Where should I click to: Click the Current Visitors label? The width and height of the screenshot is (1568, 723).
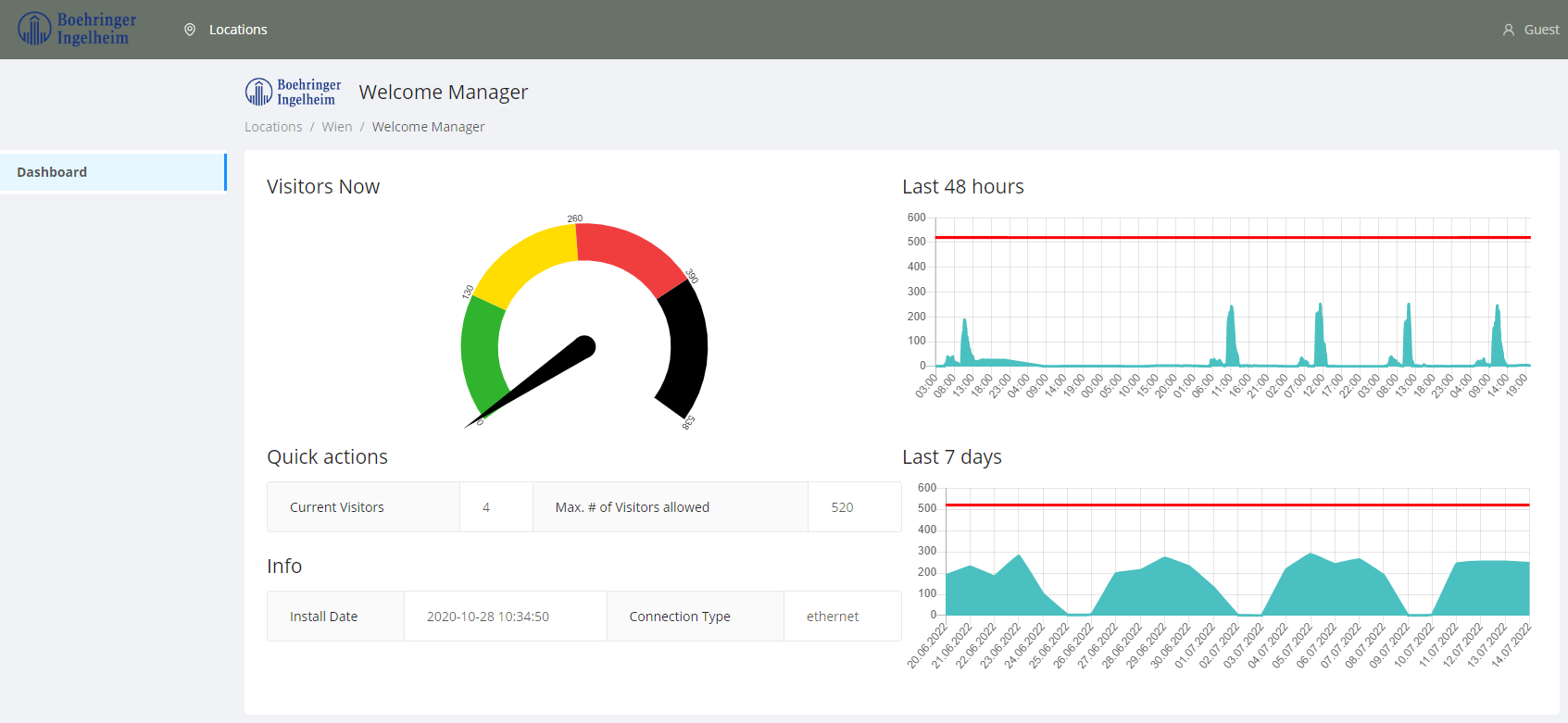point(337,507)
